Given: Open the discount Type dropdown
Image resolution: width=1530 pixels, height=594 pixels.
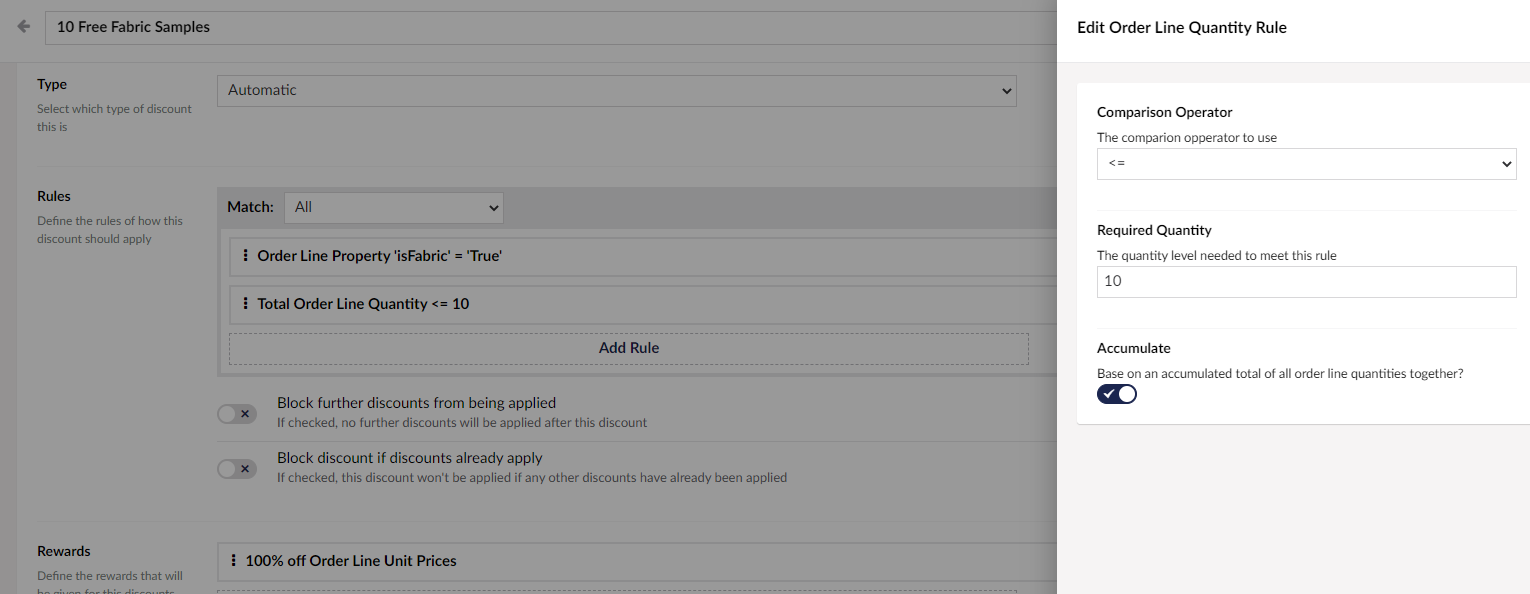Looking at the screenshot, I should pyautogui.click(x=617, y=90).
